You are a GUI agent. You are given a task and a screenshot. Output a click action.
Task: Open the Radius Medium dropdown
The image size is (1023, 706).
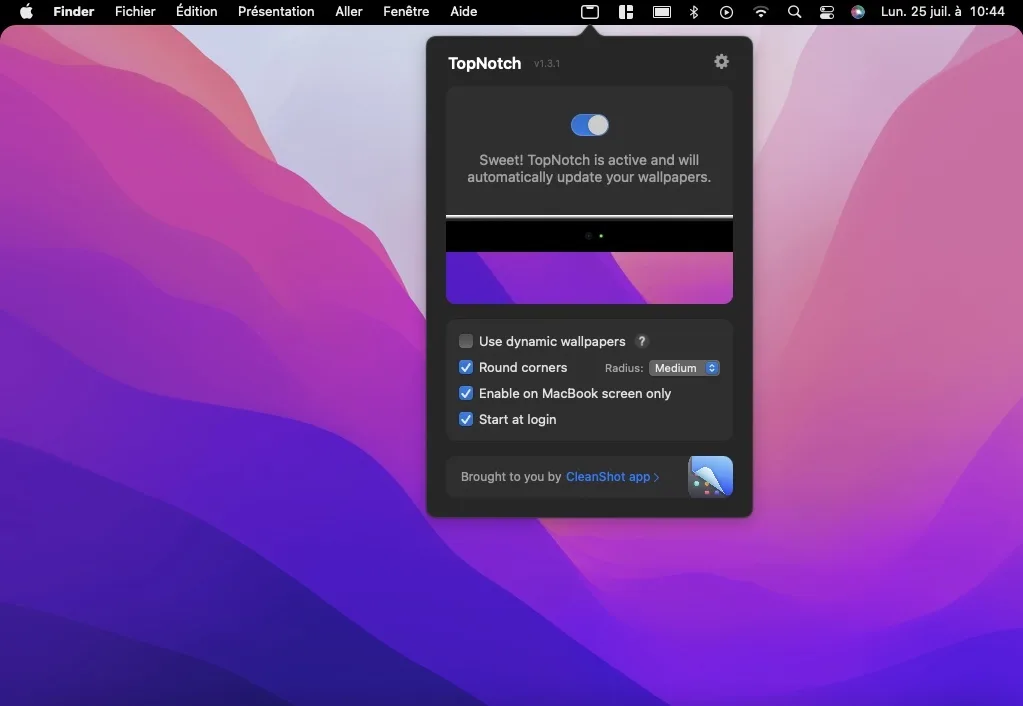point(684,368)
